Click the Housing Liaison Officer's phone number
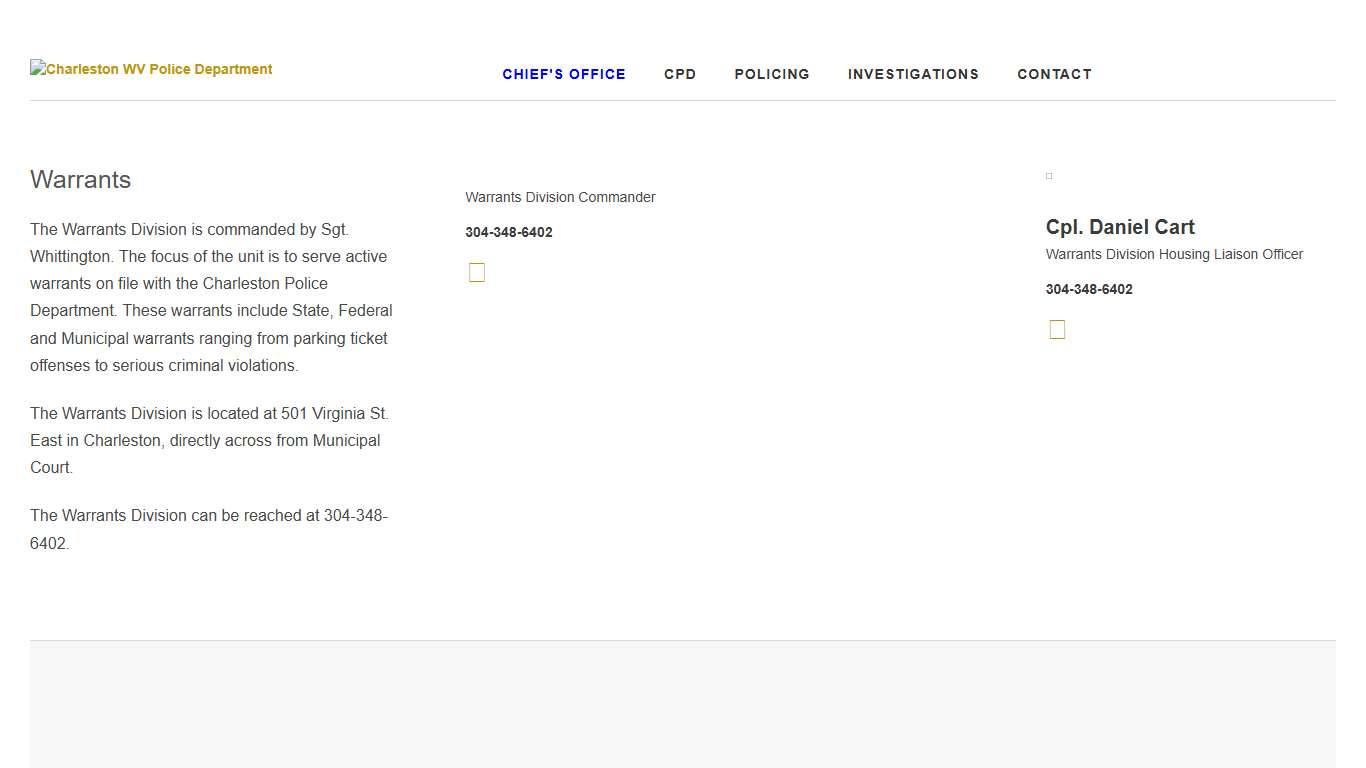The height and width of the screenshot is (768, 1366). point(1089,289)
